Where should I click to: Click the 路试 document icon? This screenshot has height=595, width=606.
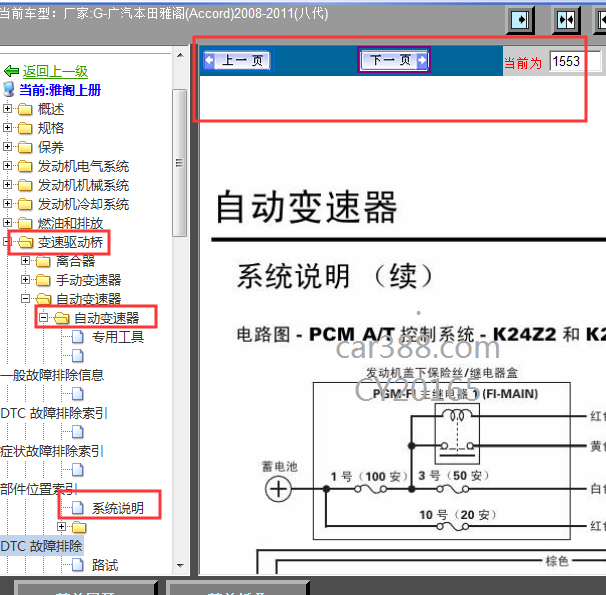tap(78, 565)
